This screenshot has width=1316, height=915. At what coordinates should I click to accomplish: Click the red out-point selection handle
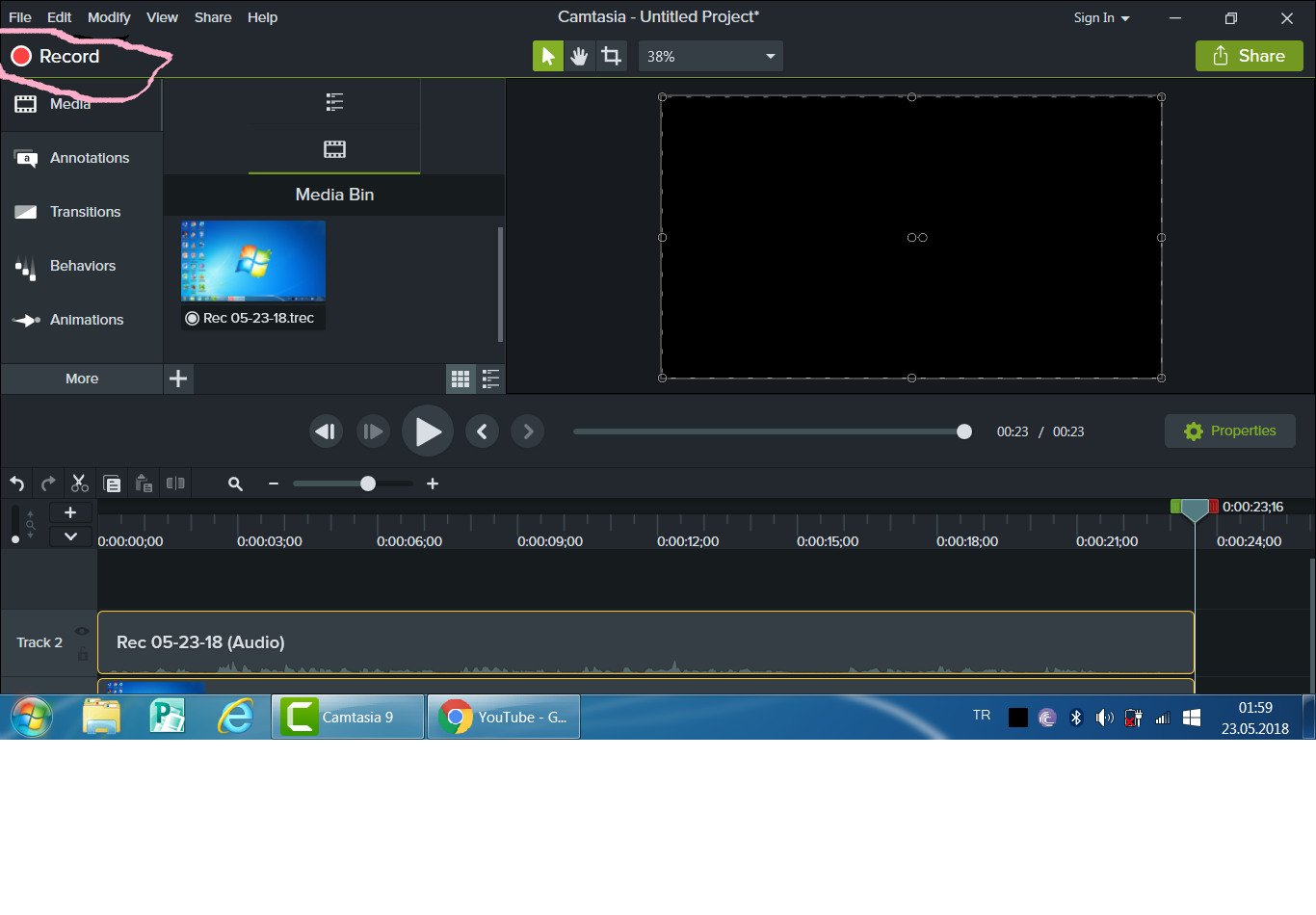click(x=1214, y=507)
